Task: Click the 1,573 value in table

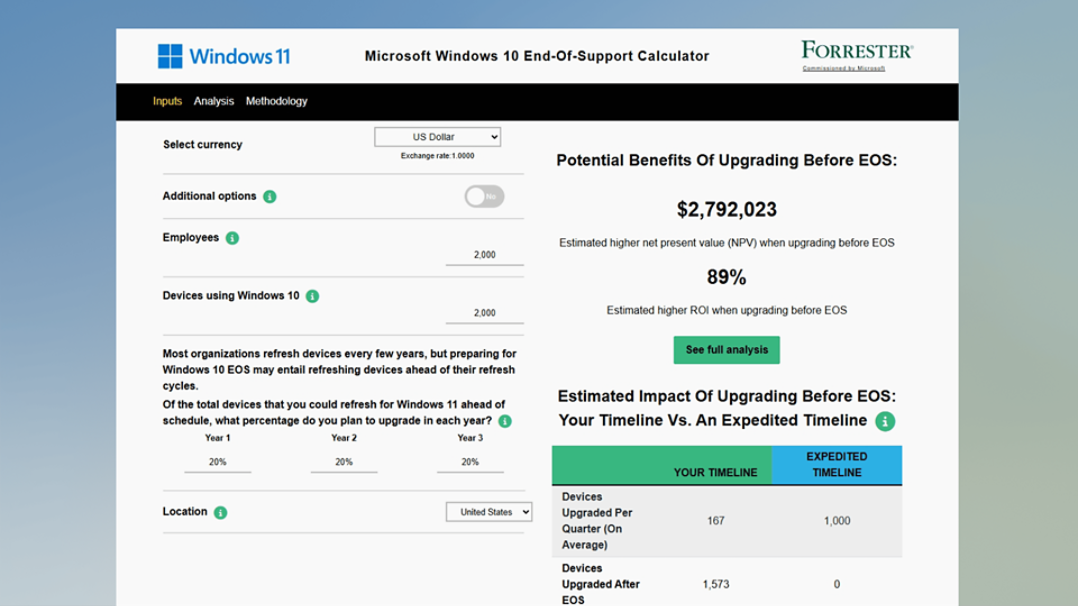Action: pos(716,584)
